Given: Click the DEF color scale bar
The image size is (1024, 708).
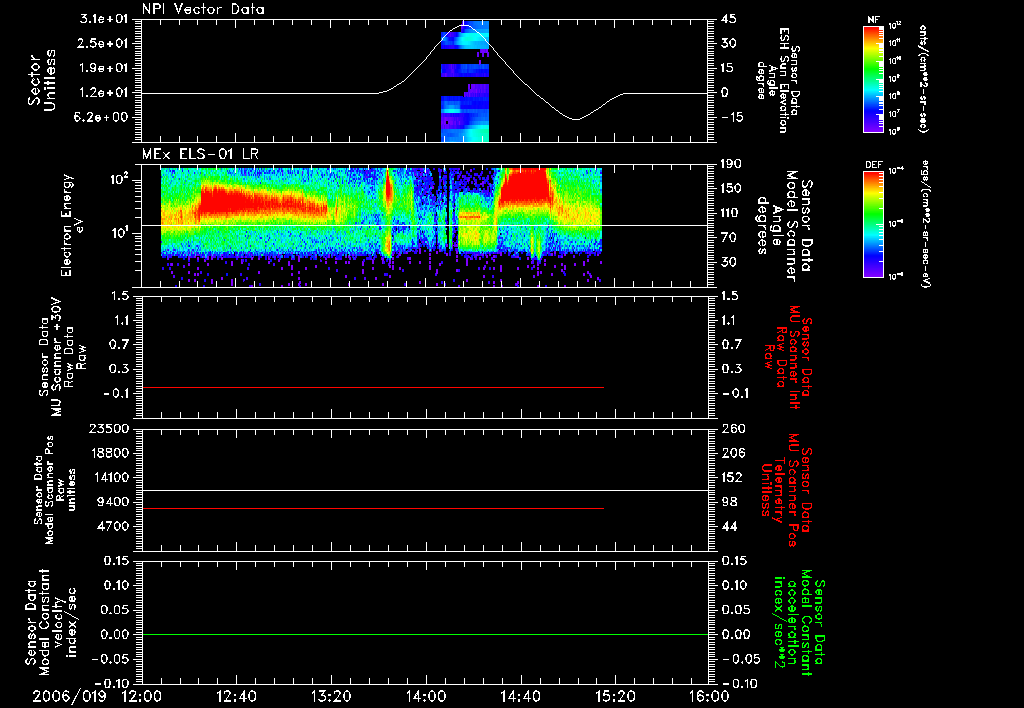Looking at the screenshot, I should [873, 224].
